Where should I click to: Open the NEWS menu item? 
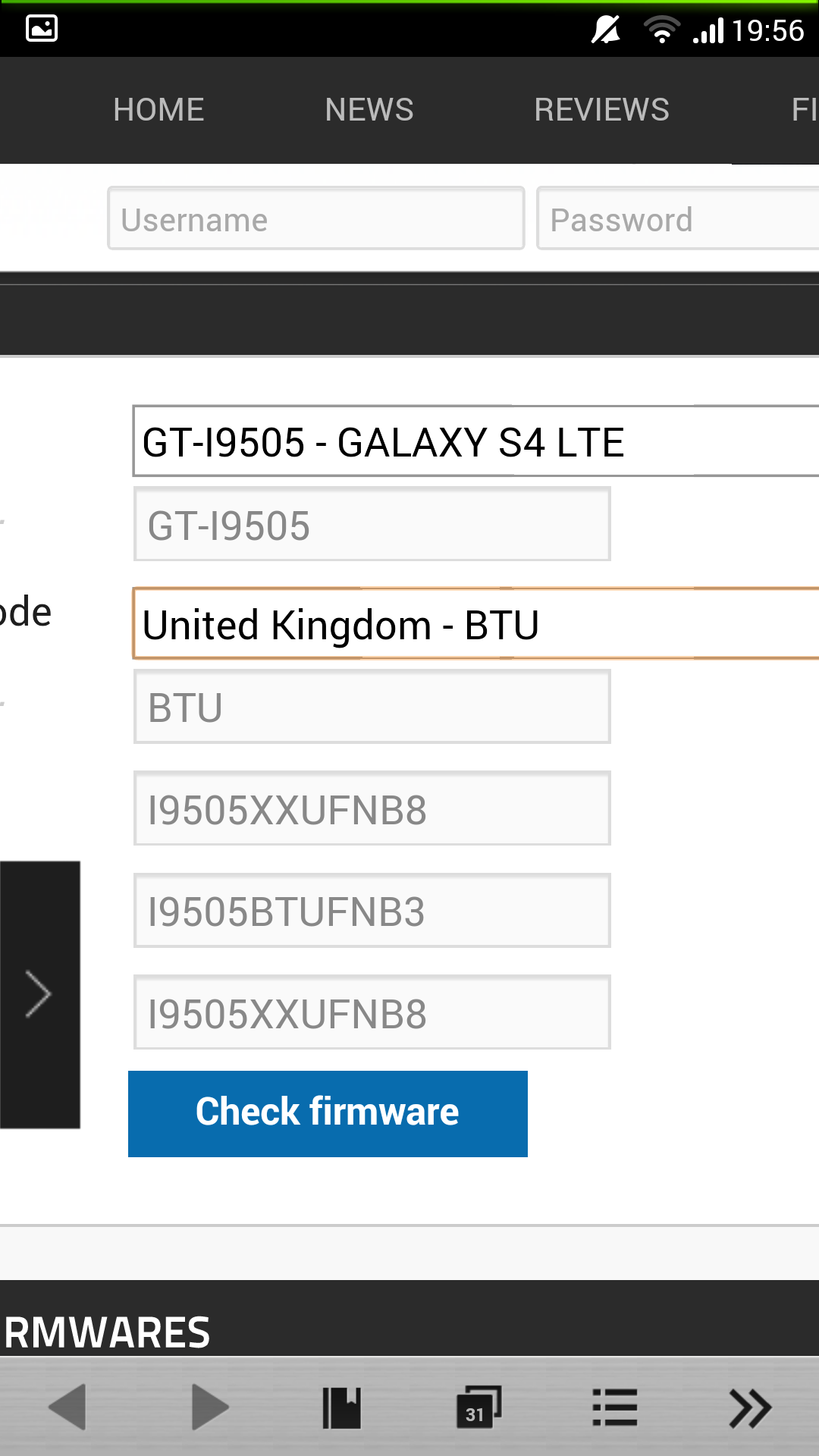369,110
